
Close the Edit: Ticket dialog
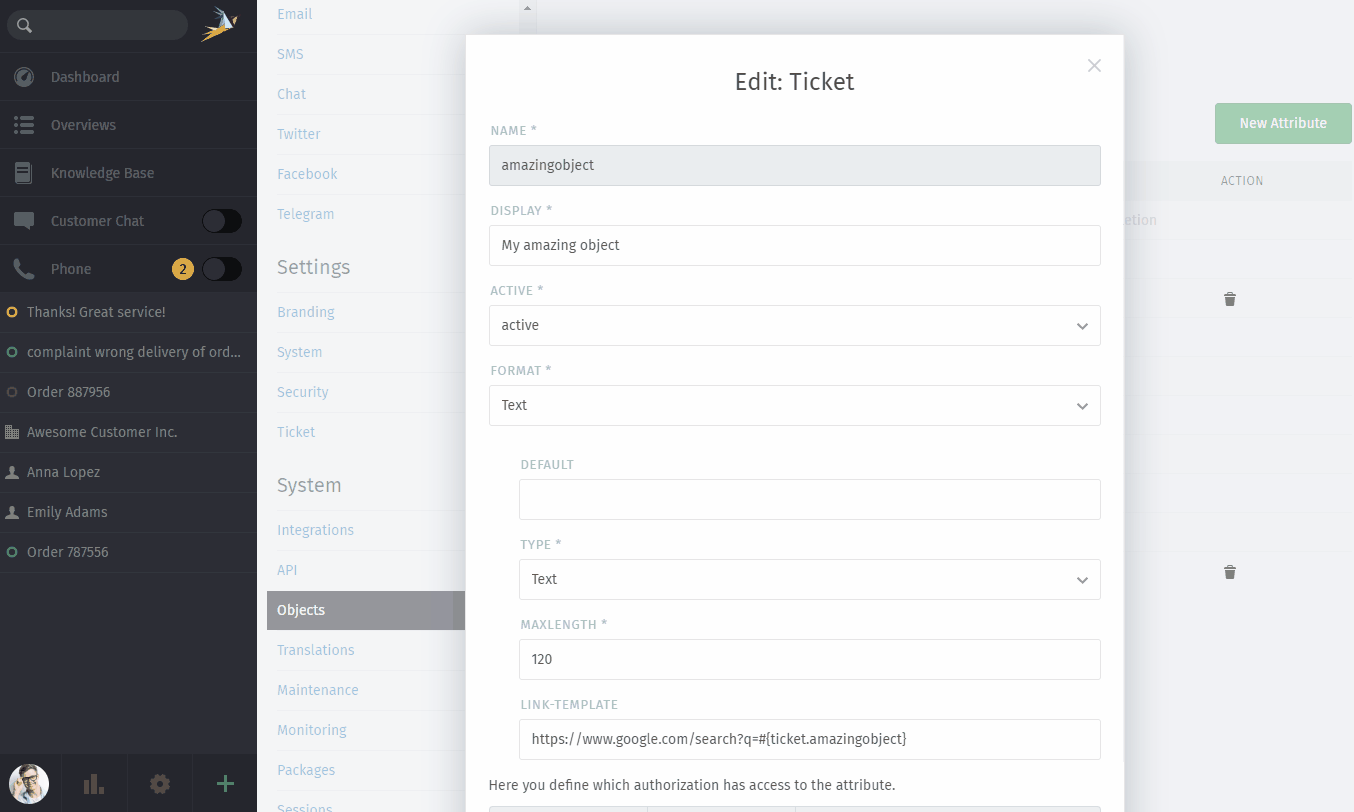pyautogui.click(x=1094, y=65)
